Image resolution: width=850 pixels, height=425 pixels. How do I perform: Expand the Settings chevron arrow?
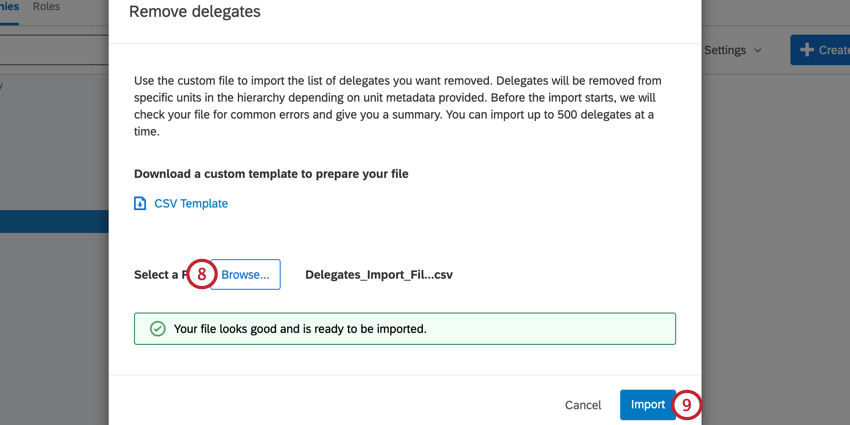pos(758,50)
